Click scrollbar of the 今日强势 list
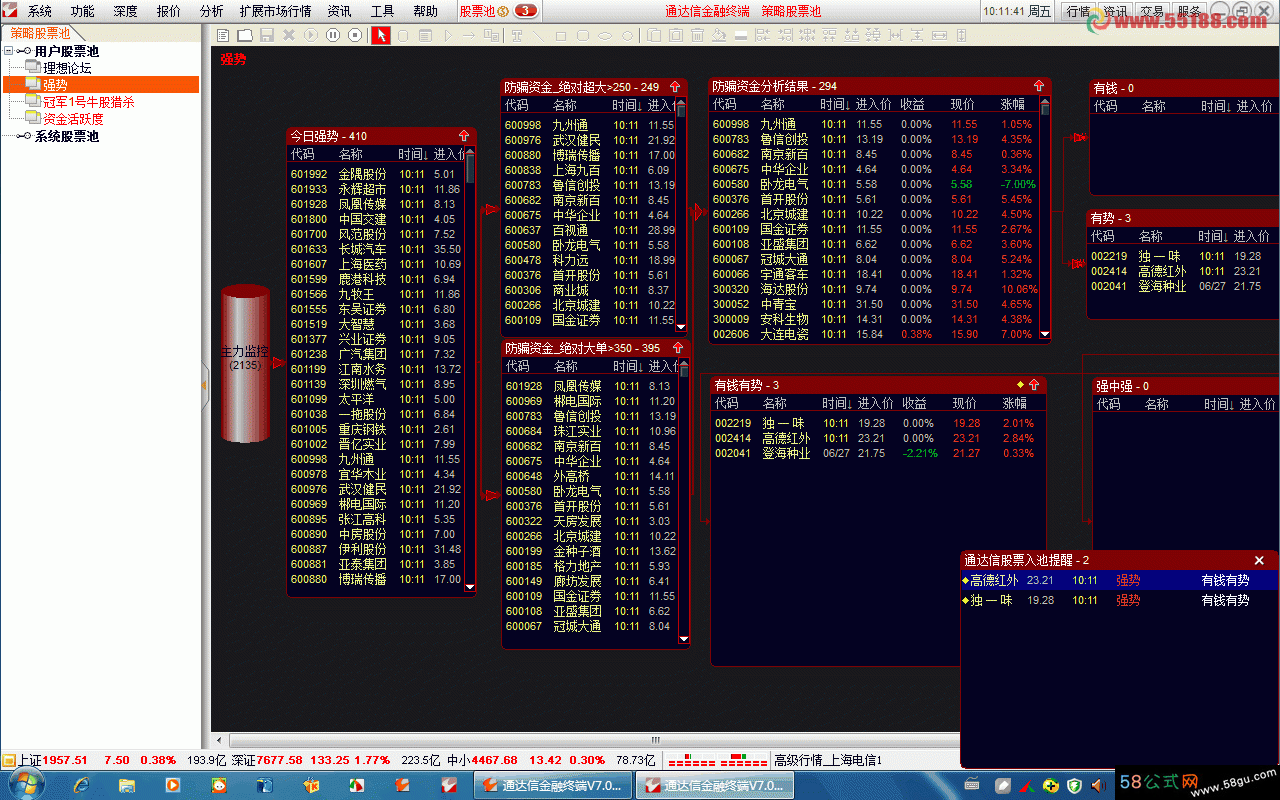The width and height of the screenshot is (1280, 800). pos(470,370)
